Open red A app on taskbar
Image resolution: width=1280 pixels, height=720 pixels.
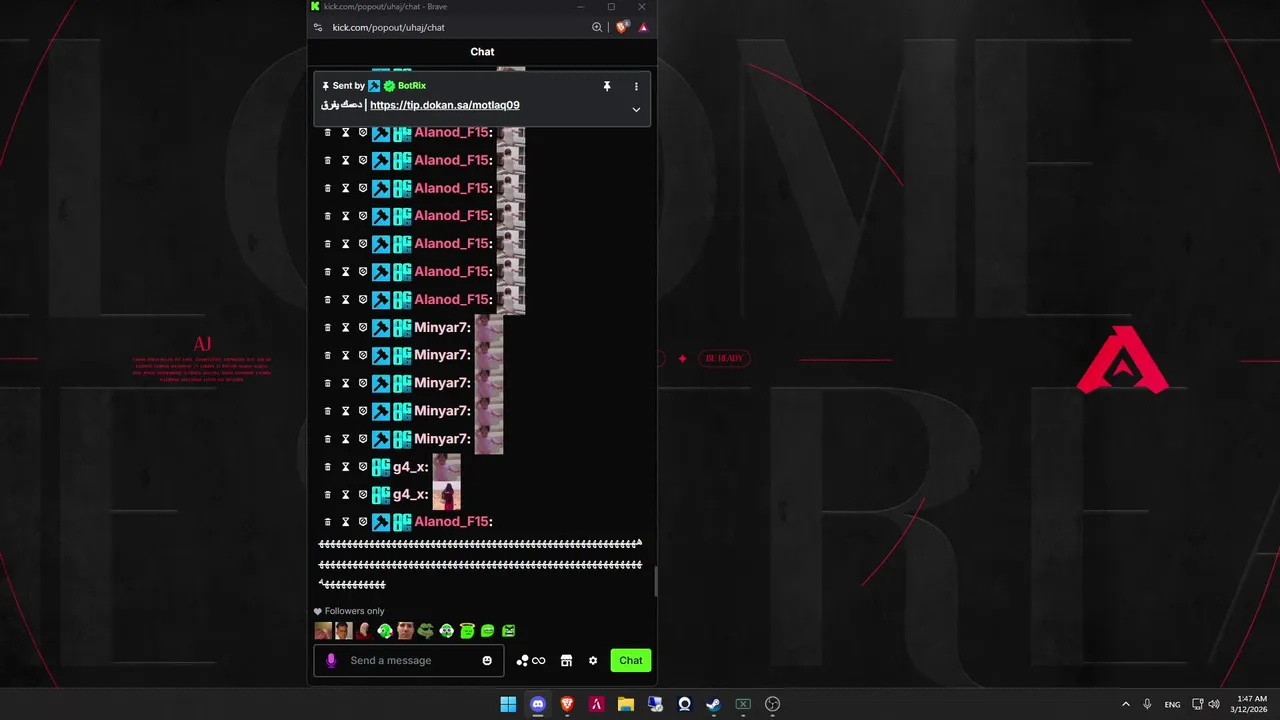596,704
